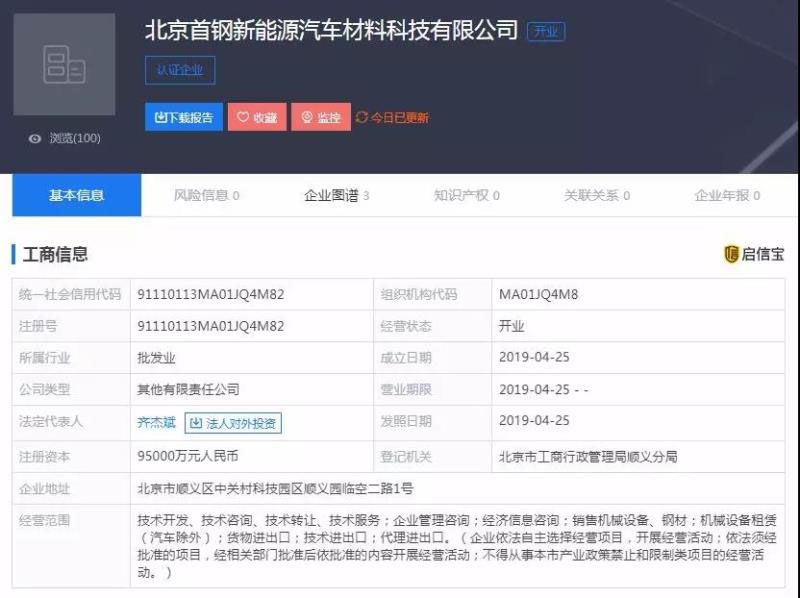The image size is (800, 598).
Task: Click the 启信宝 shield logo
Action: coord(731,254)
